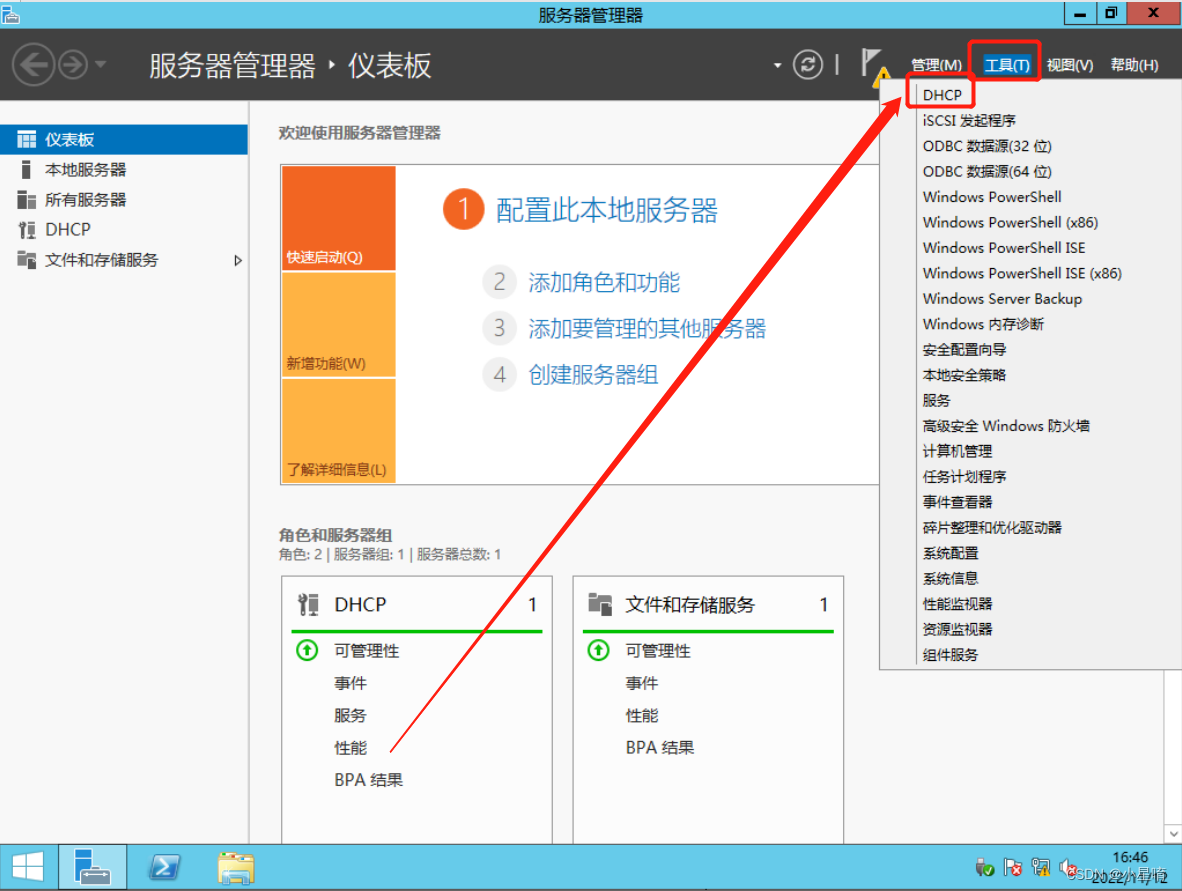Select Windows 内存诊断 menu entry
The height and width of the screenshot is (891, 1182).
(983, 324)
